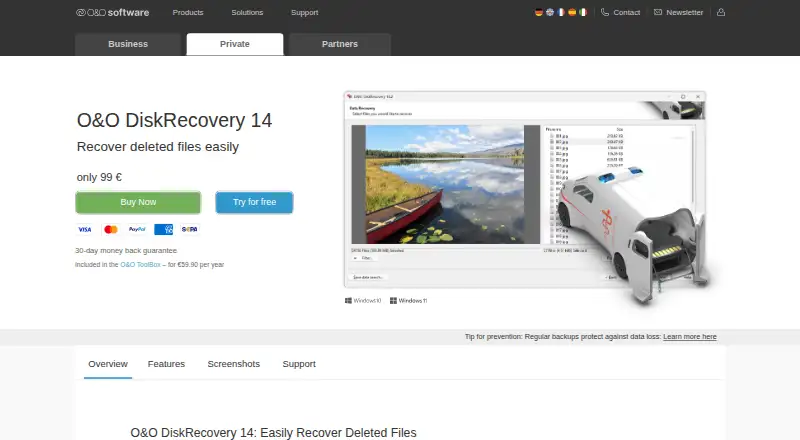Open the Solutions menu

pos(247,12)
